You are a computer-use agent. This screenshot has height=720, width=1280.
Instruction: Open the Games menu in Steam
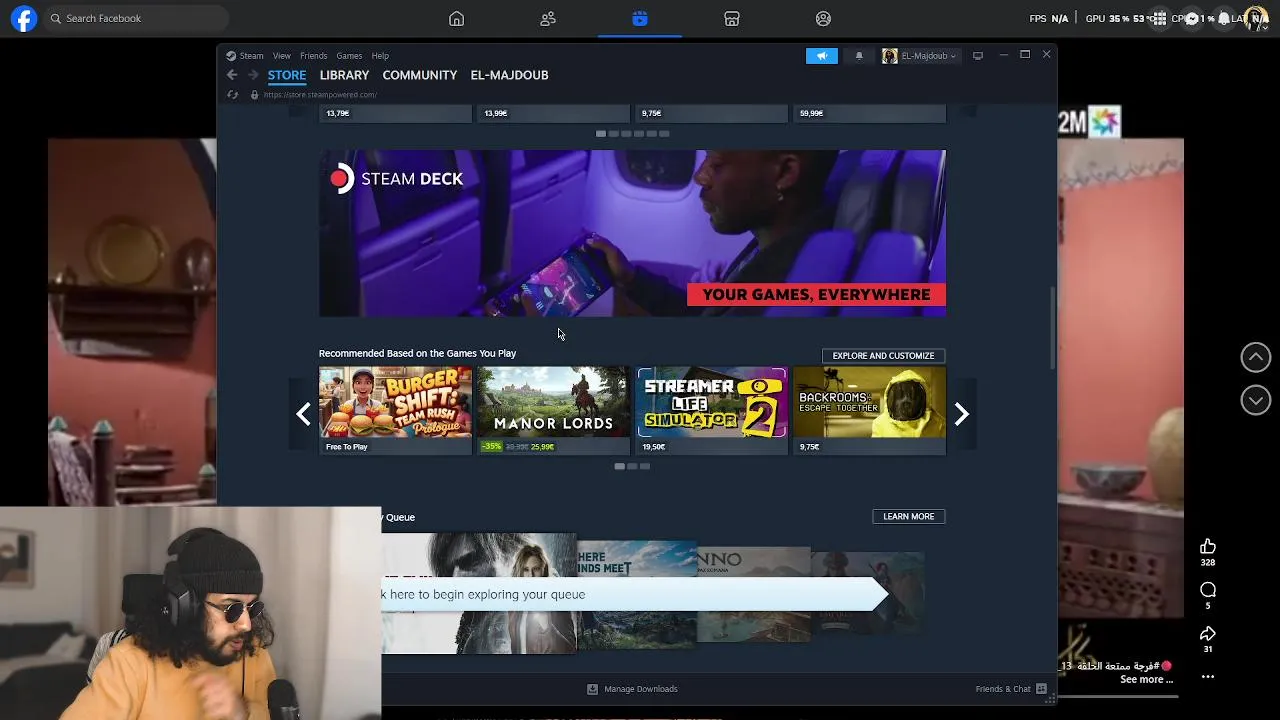(349, 56)
